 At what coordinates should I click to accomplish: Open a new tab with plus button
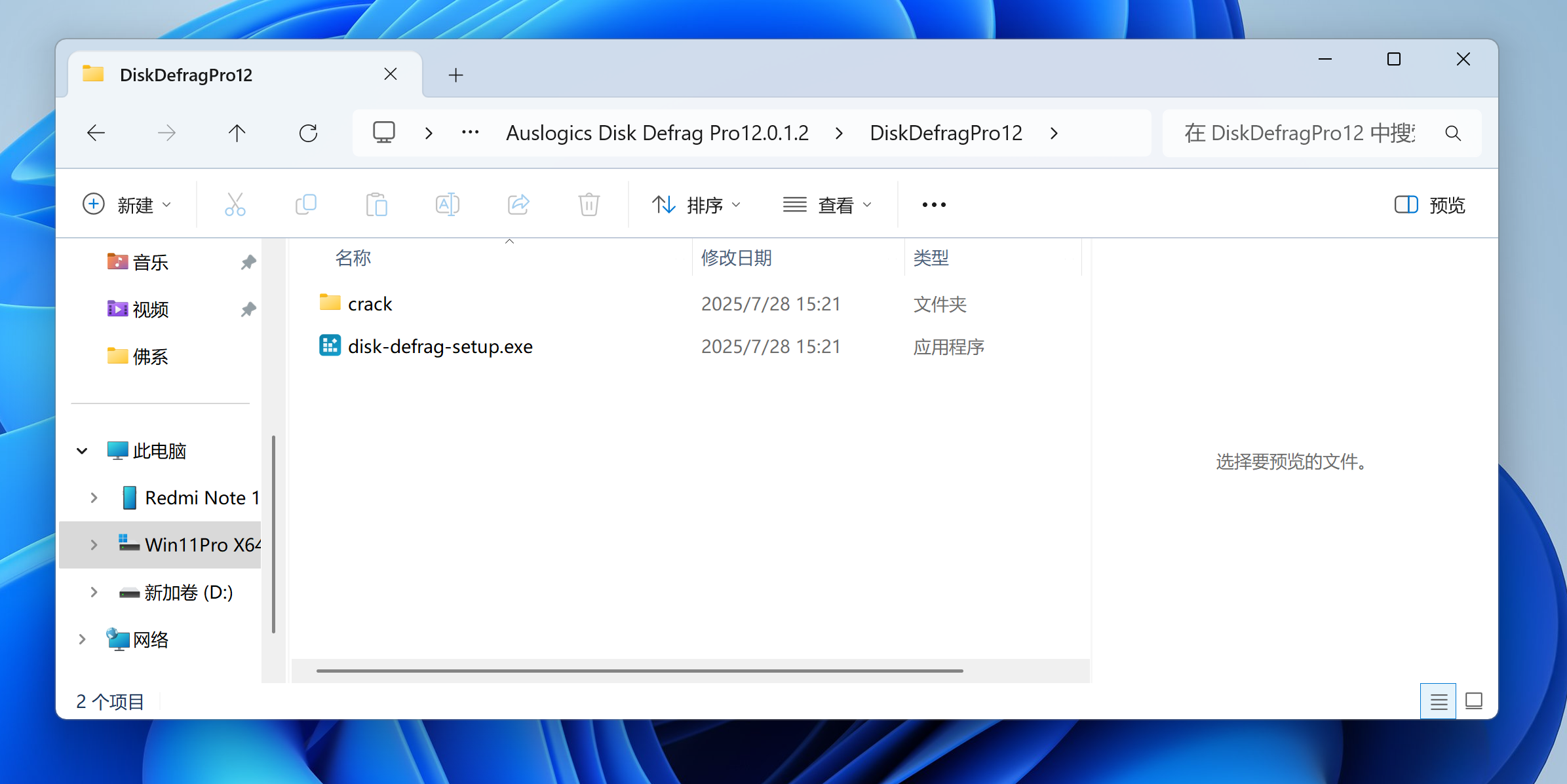tap(455, 75)
